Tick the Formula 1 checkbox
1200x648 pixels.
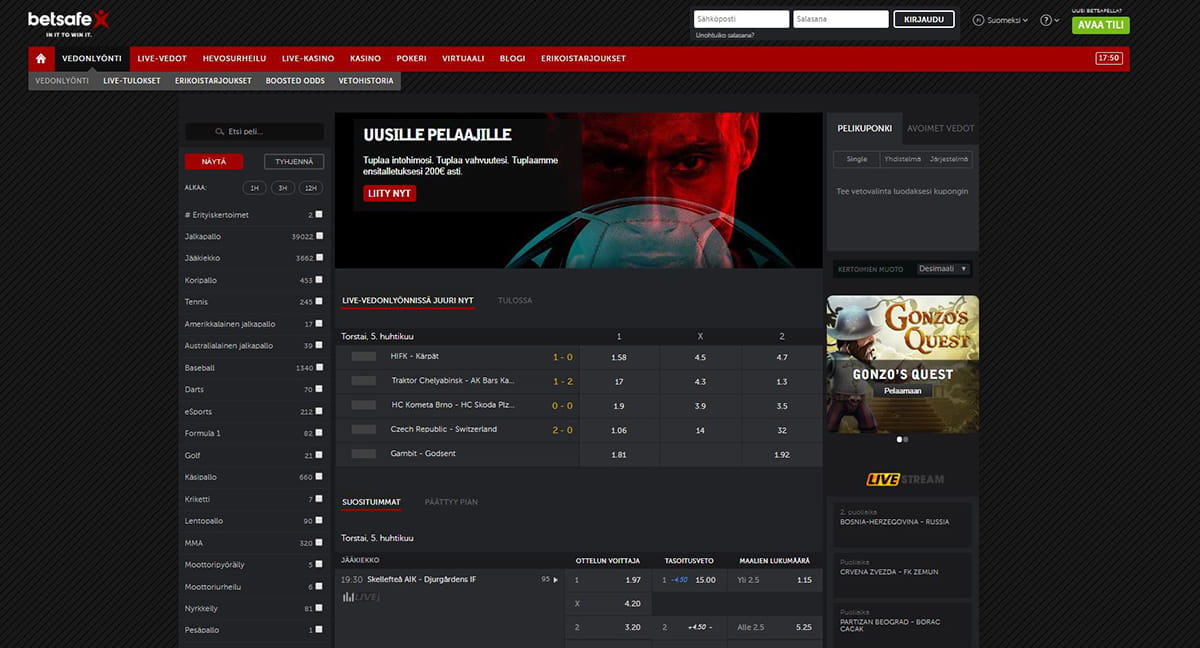[x=319, y=433]
